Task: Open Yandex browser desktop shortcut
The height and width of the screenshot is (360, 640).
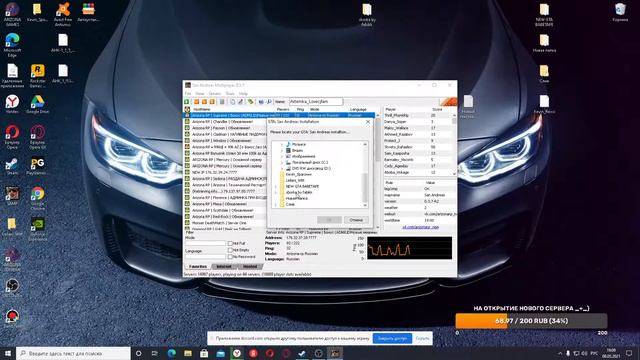Action: point(12,104)
